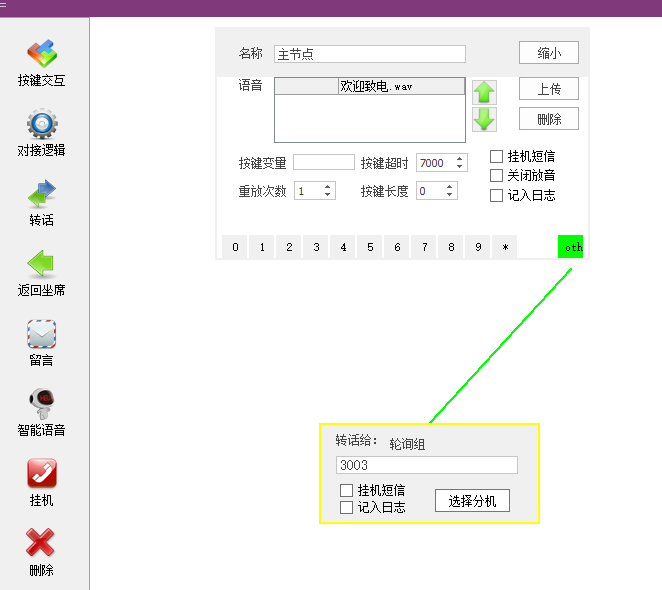Click the 选择分机 button
This screenshot has height=590, width=662.
472,501
